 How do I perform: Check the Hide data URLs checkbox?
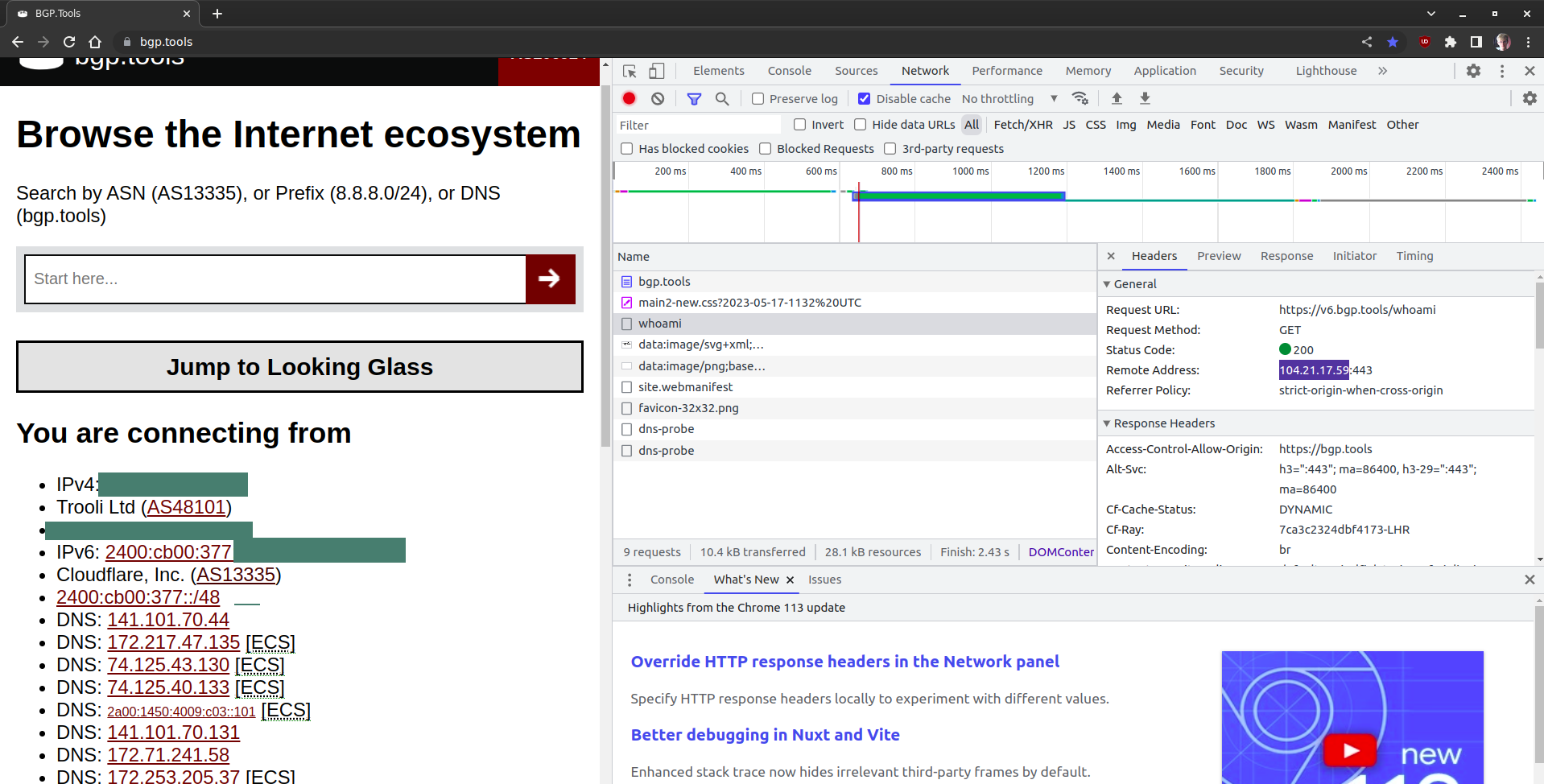pyautogui.click(x=860, y=125)
